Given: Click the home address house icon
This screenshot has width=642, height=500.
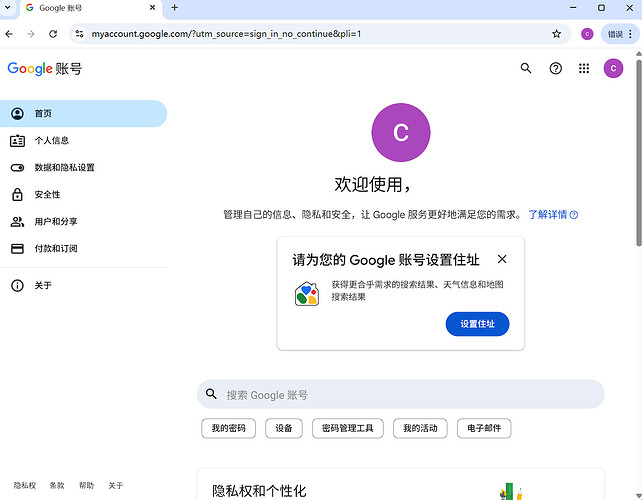Looking at the screenshot, I should coord(306,293).
